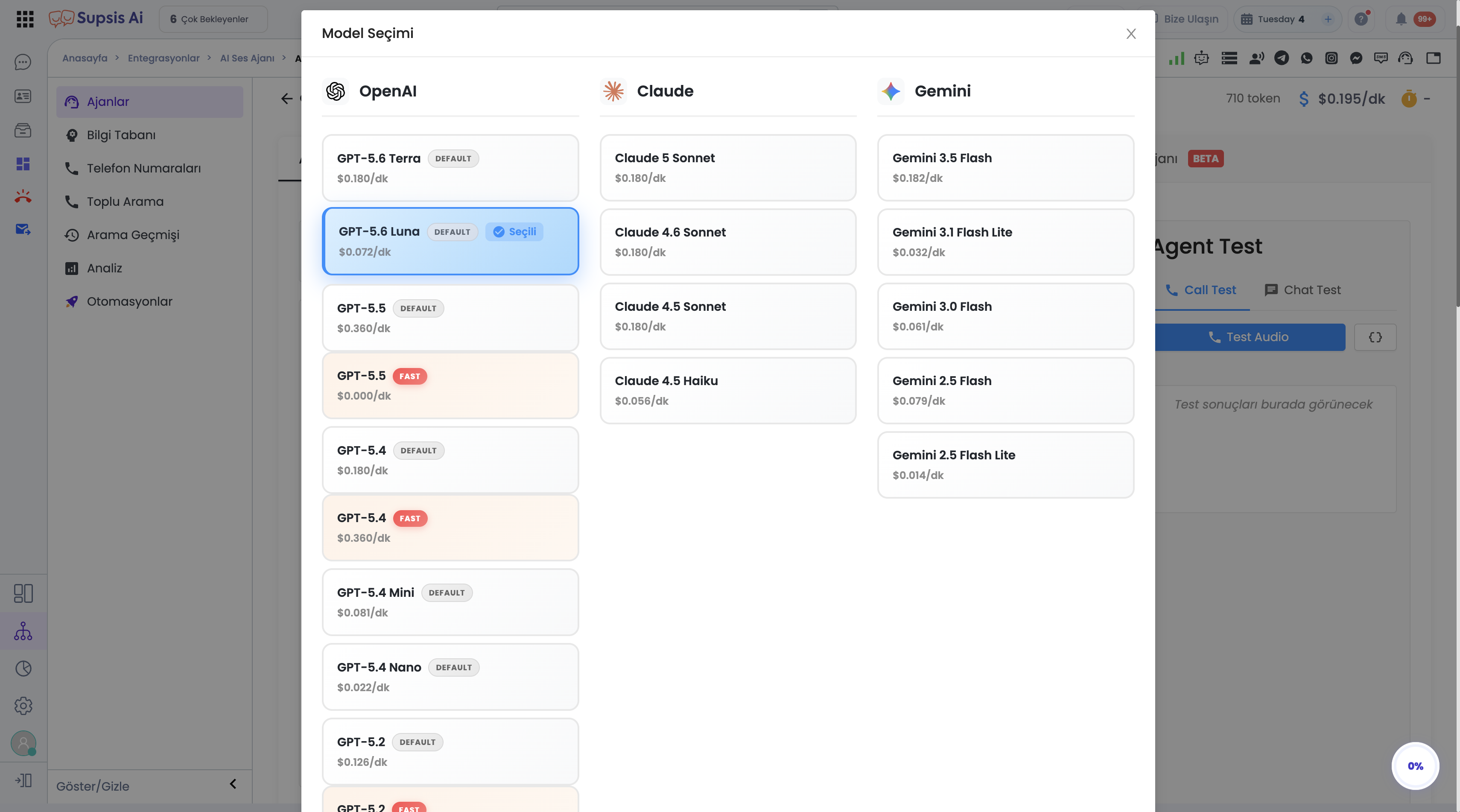Select the Claude 4.6 Sonnet model
1460x812 pixels.
[728, 242]
